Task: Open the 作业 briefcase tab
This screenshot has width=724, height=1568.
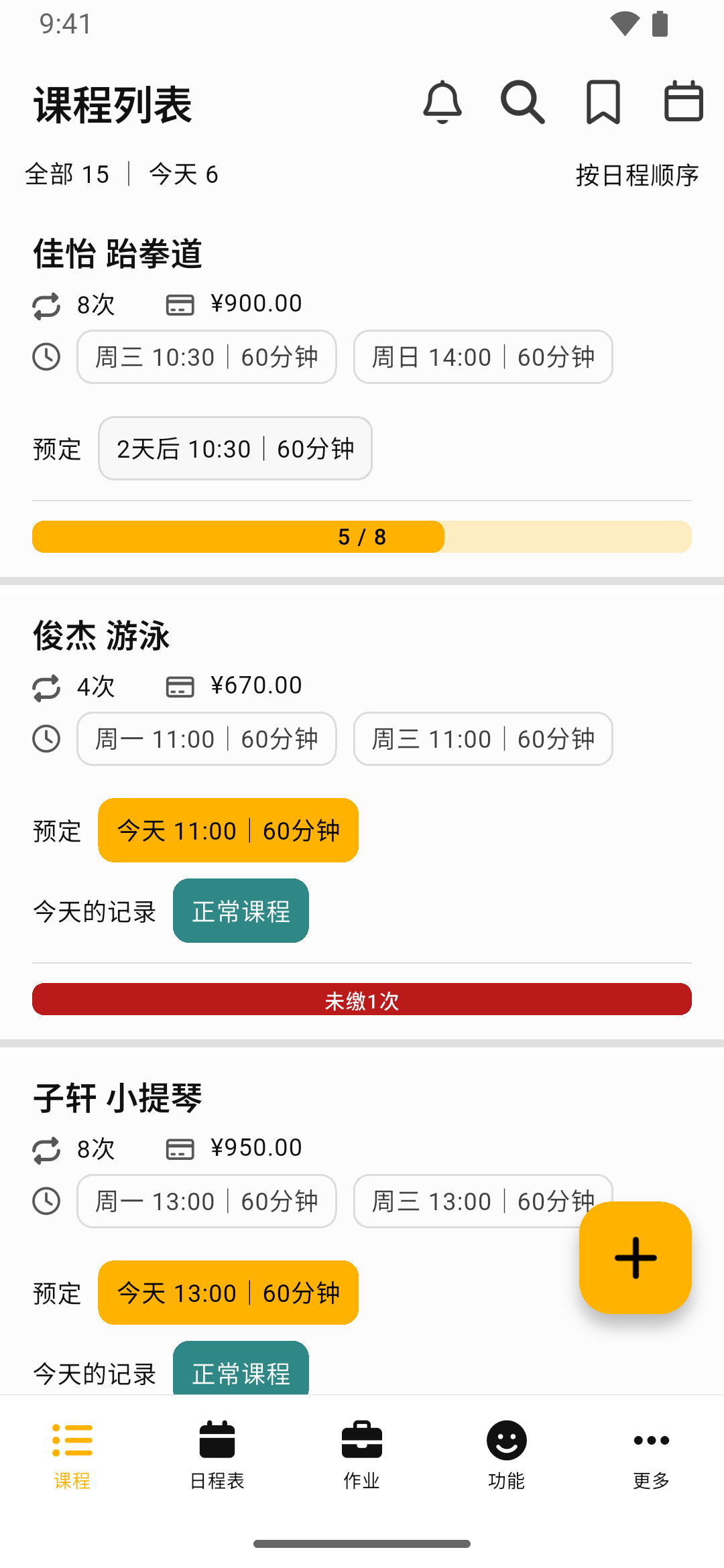Action: click(362, 1454)
